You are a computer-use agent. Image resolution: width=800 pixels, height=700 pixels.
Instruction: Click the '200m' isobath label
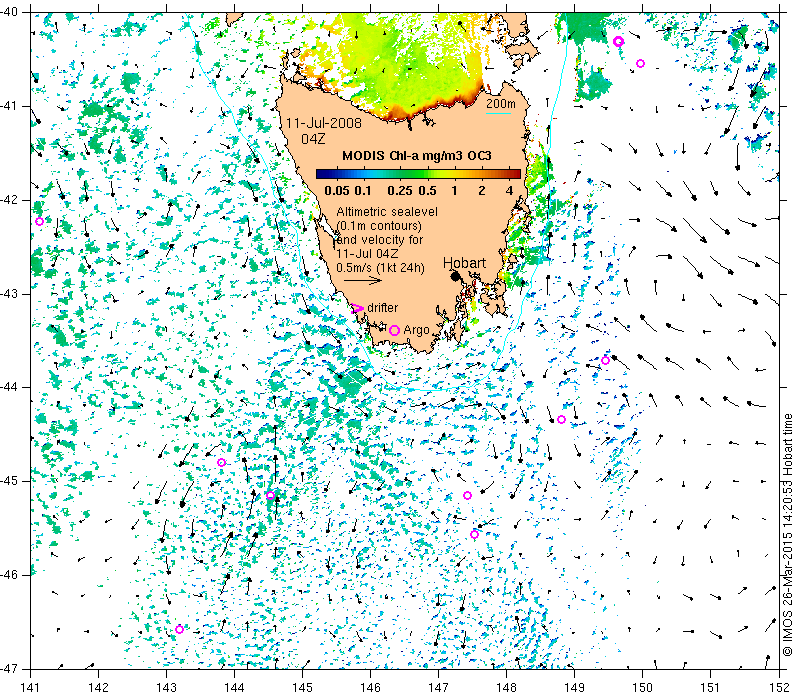tap(501, 104)
